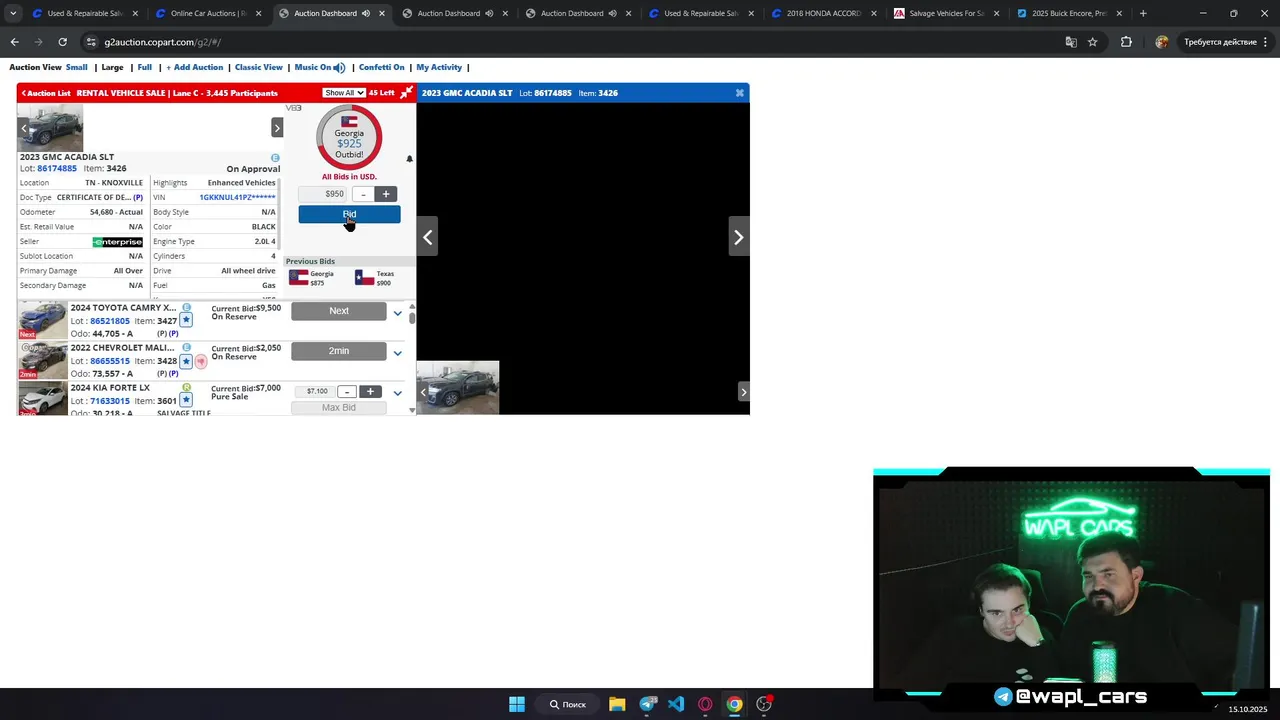Switch to Classic View
The height and width of the screenshot is (720, 1280).
[x=259, y=67]
